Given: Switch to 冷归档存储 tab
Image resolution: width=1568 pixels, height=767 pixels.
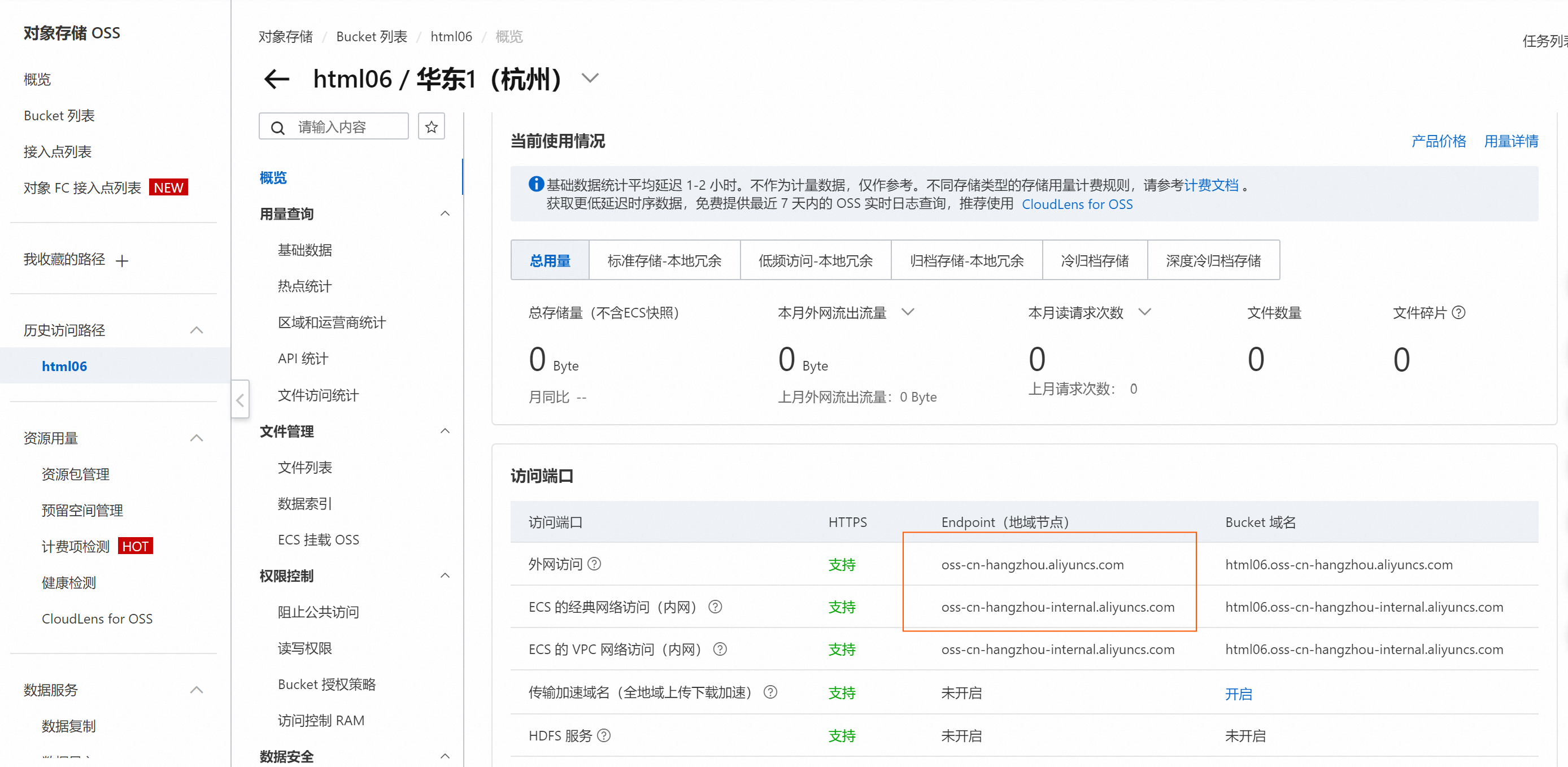Looking at the screenshot, I should coord(1095,260).
